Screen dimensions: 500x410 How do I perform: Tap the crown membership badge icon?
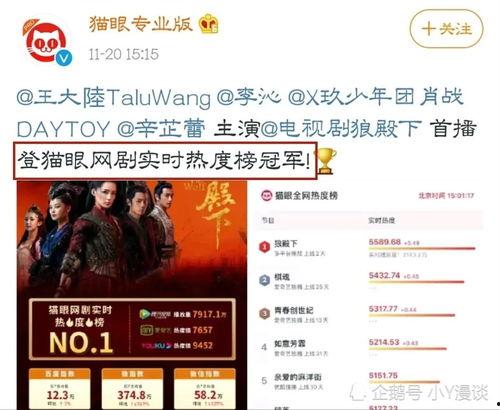point(208,24)
